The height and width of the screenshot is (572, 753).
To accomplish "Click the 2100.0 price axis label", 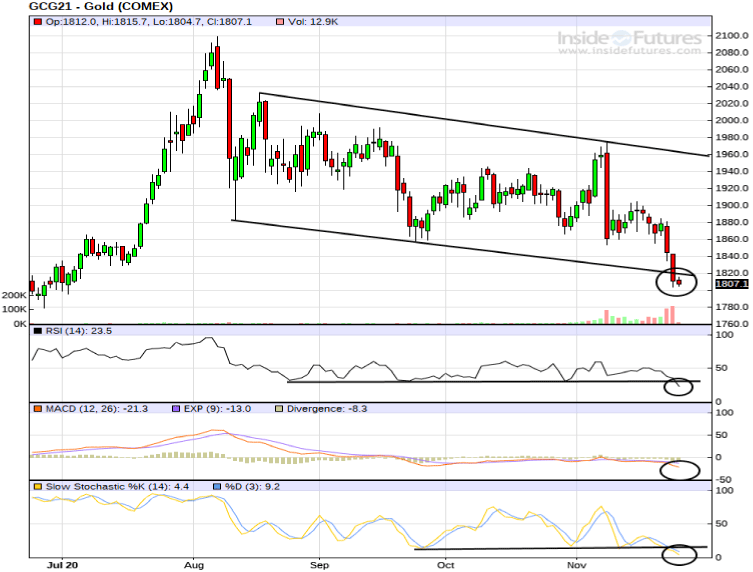I will point(730,35).
